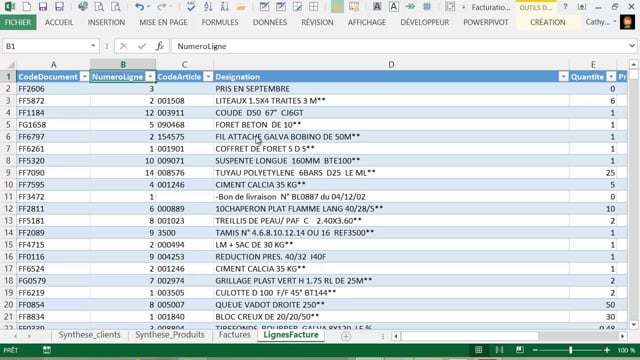Click the outlined letter A icon
The image size is (640, 360).
tap(393, 7)
